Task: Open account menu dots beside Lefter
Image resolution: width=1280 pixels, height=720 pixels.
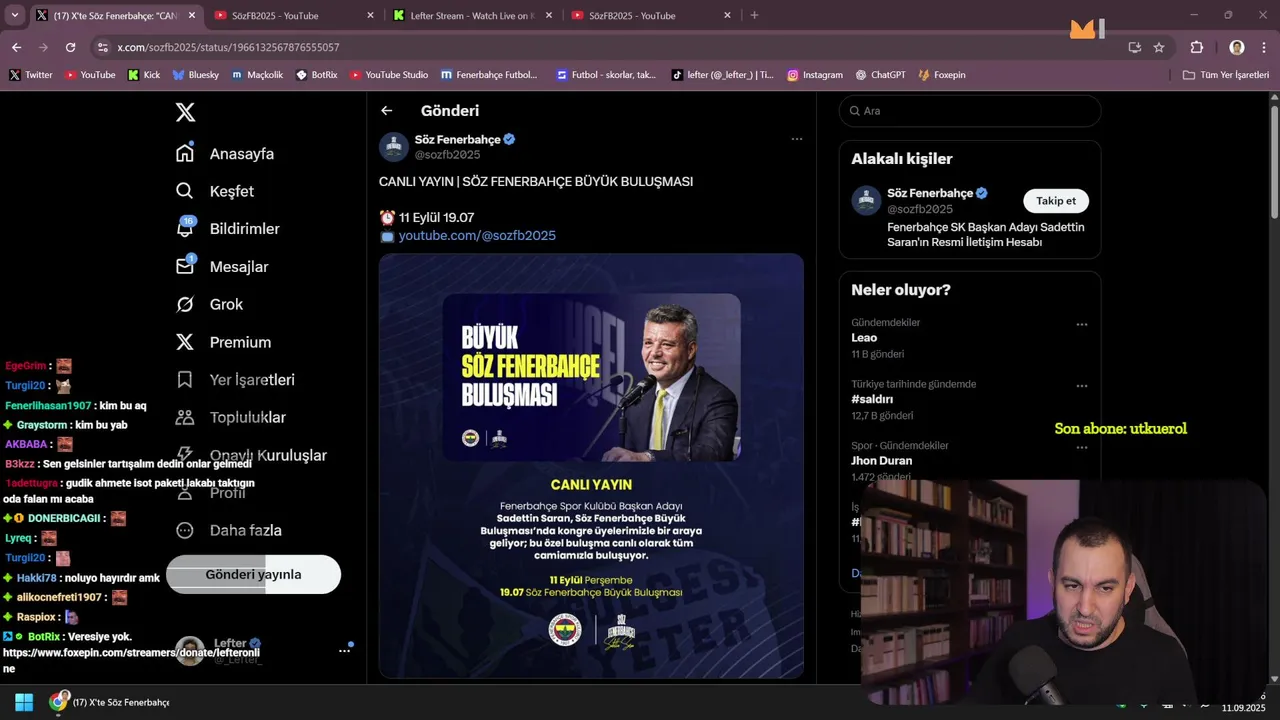Action: [344, 651]
